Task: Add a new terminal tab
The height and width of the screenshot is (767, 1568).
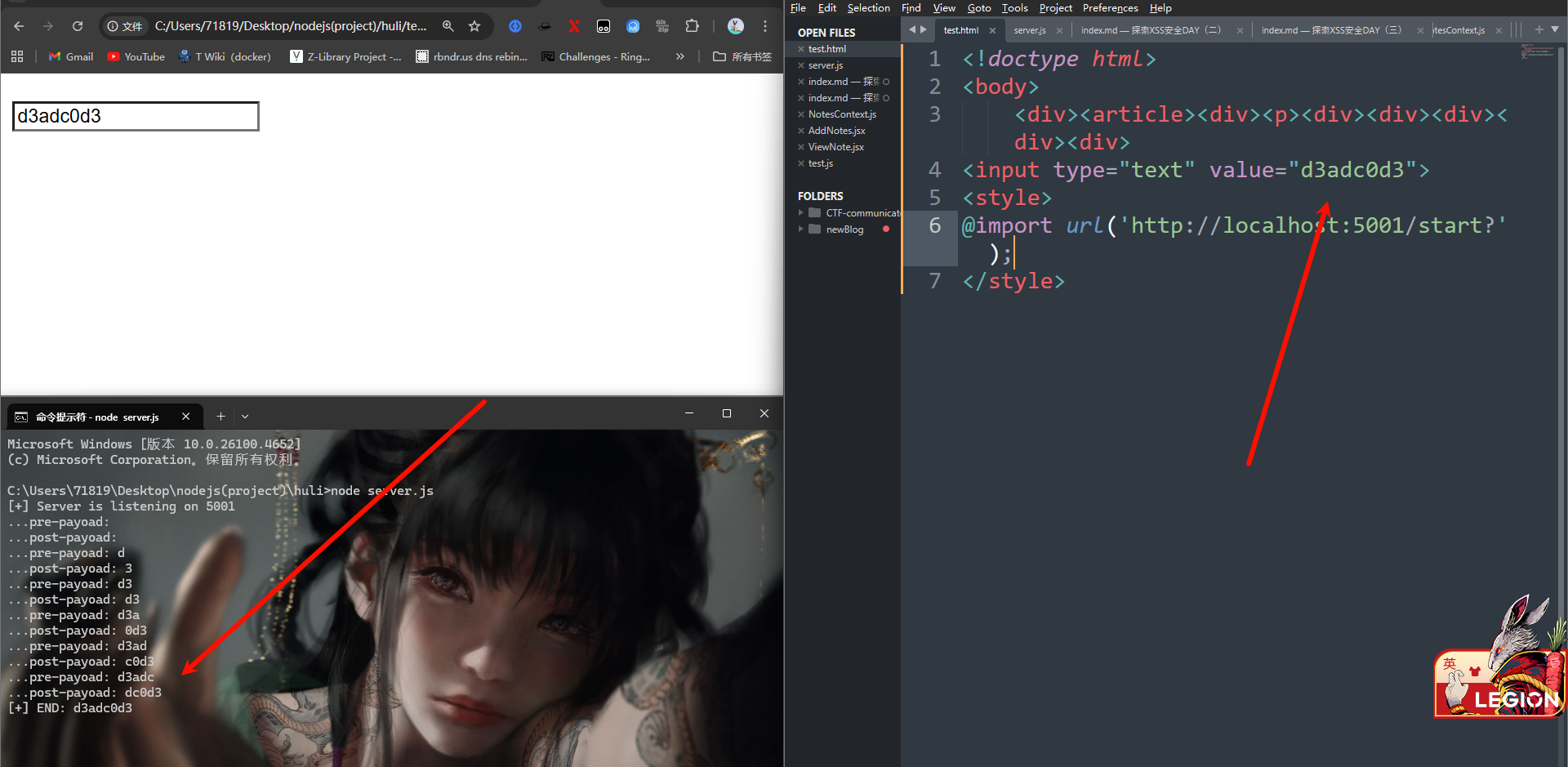Action: coord(220,417)
